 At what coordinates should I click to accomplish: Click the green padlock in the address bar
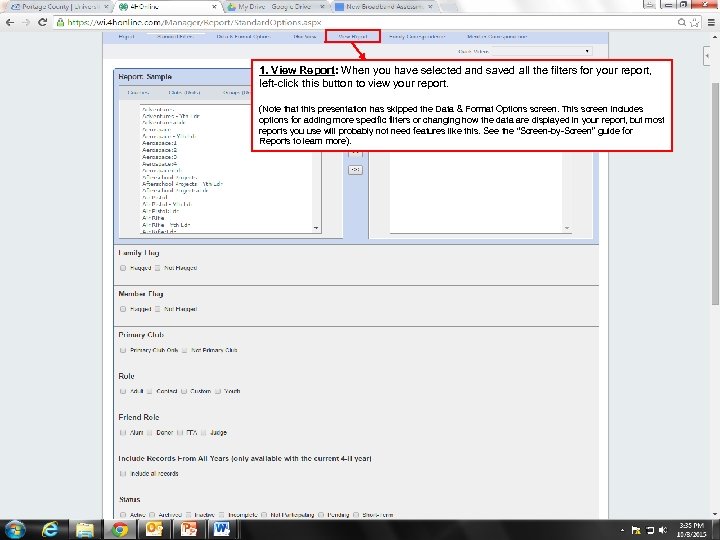(x=60, y=22)
